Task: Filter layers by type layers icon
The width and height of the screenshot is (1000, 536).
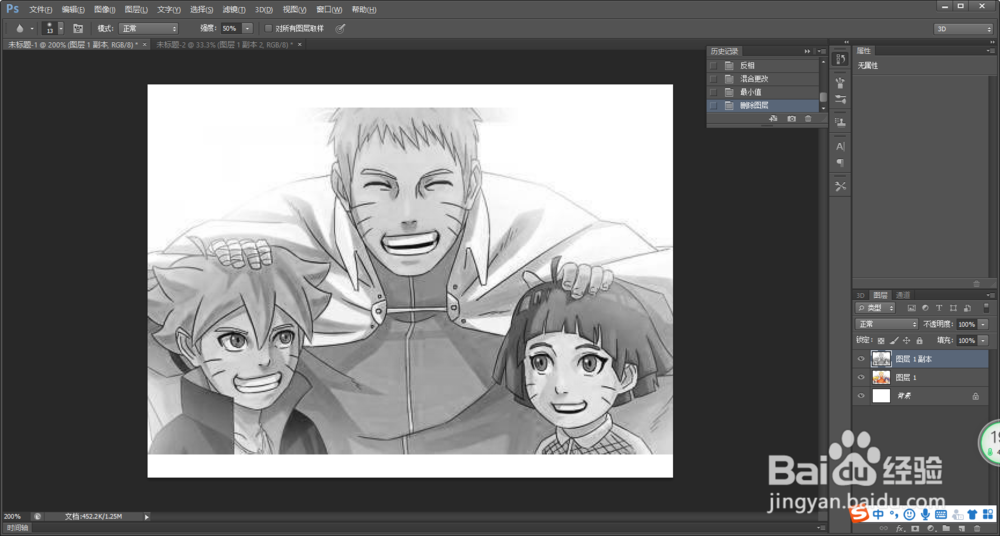Action: pyautogui.click(x=939, y=308)
